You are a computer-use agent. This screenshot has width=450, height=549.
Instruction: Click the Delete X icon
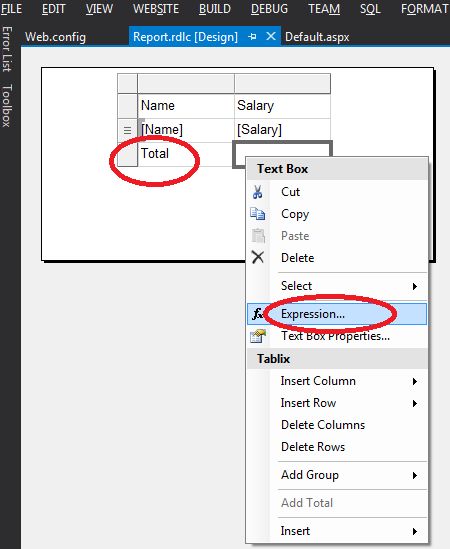point(258,257)
